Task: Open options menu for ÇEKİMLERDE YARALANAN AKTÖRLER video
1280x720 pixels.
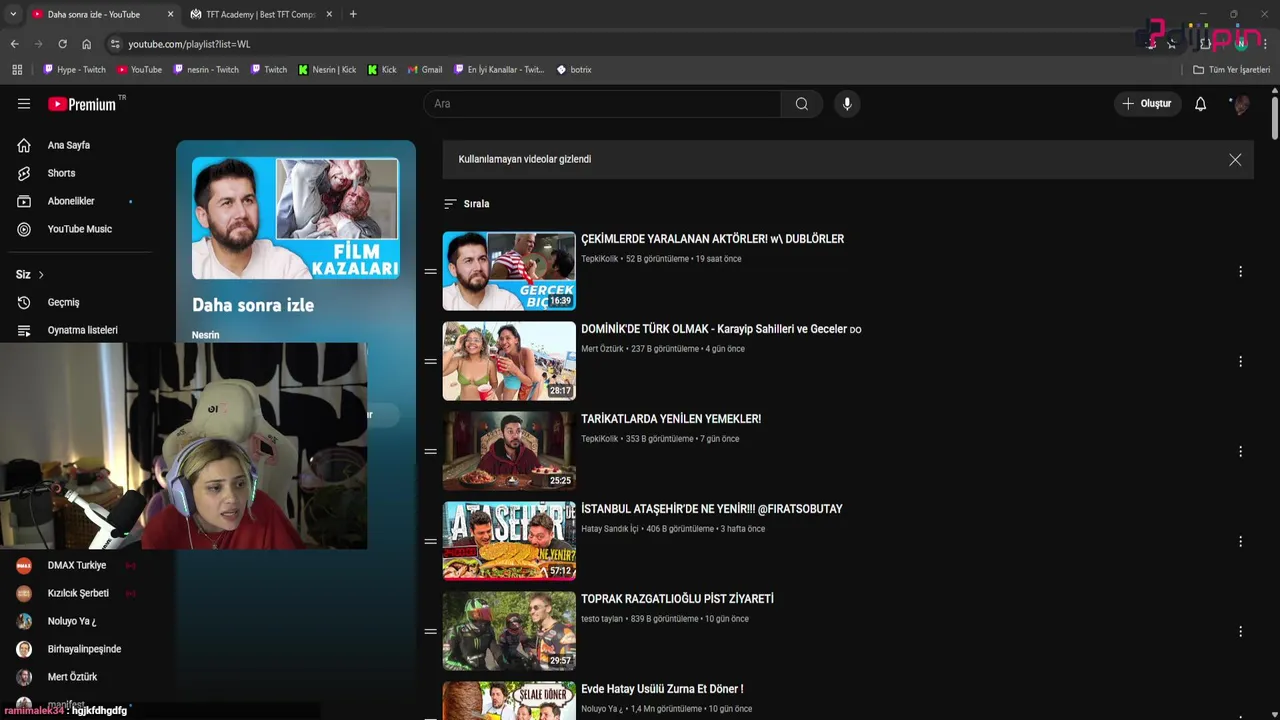Action: pyautogui.click(x=1240, y=272)
